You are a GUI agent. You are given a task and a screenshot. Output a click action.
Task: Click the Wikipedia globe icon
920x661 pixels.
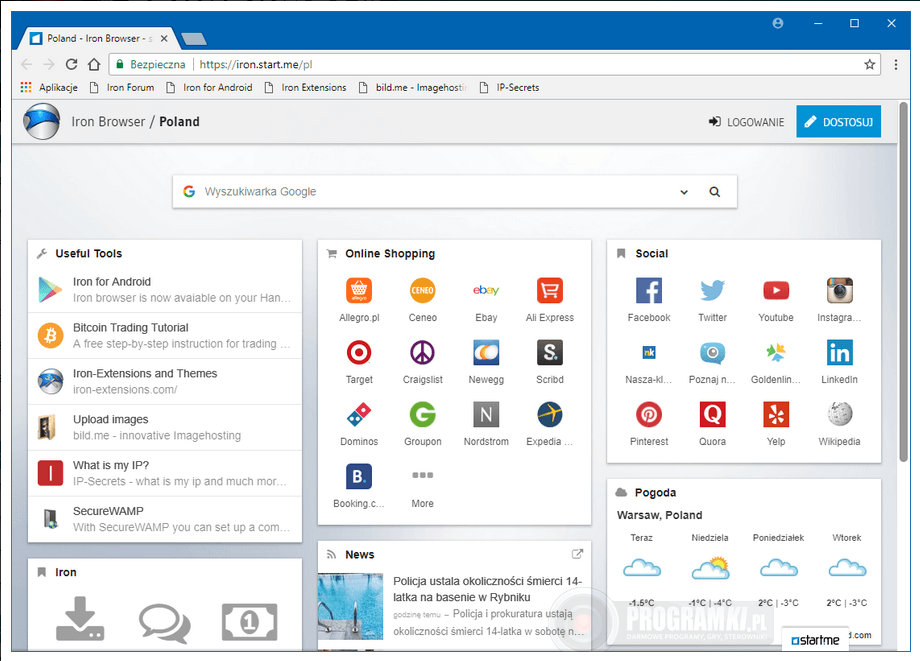840,415
